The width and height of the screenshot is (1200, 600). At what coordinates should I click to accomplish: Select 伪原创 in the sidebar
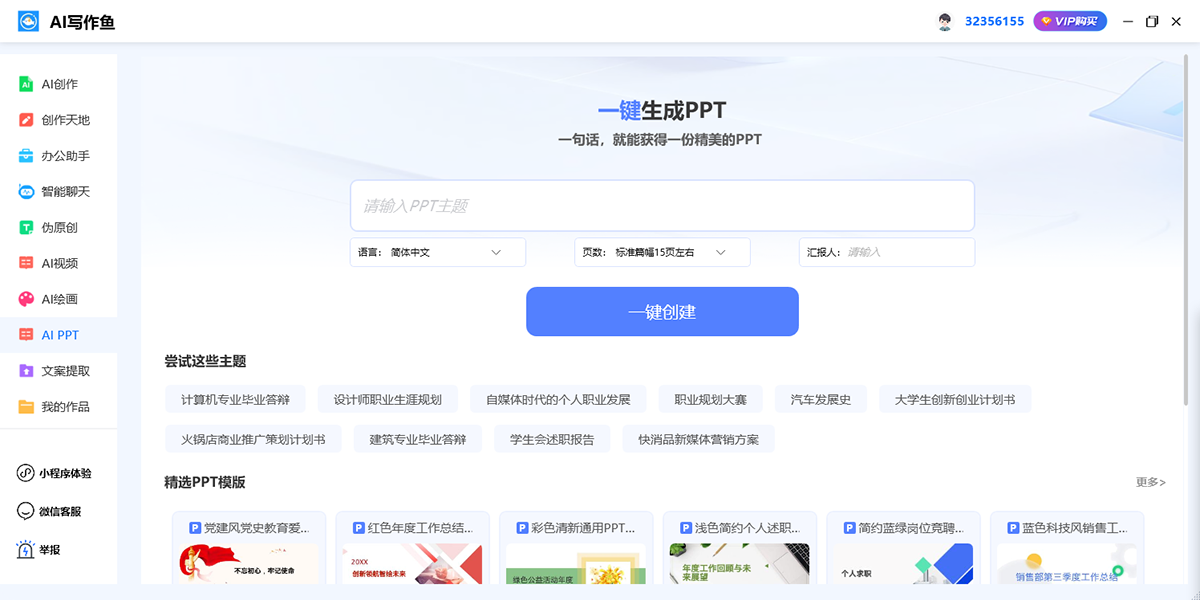(x=58, y=228)
